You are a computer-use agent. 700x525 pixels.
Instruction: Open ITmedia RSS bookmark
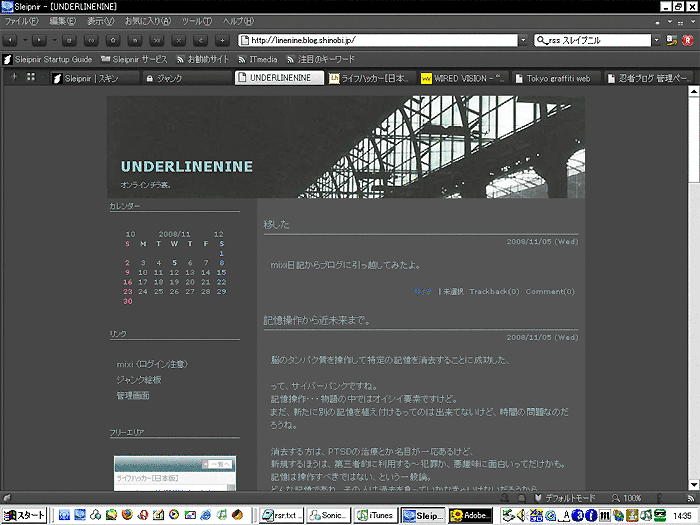pos(258,59)
